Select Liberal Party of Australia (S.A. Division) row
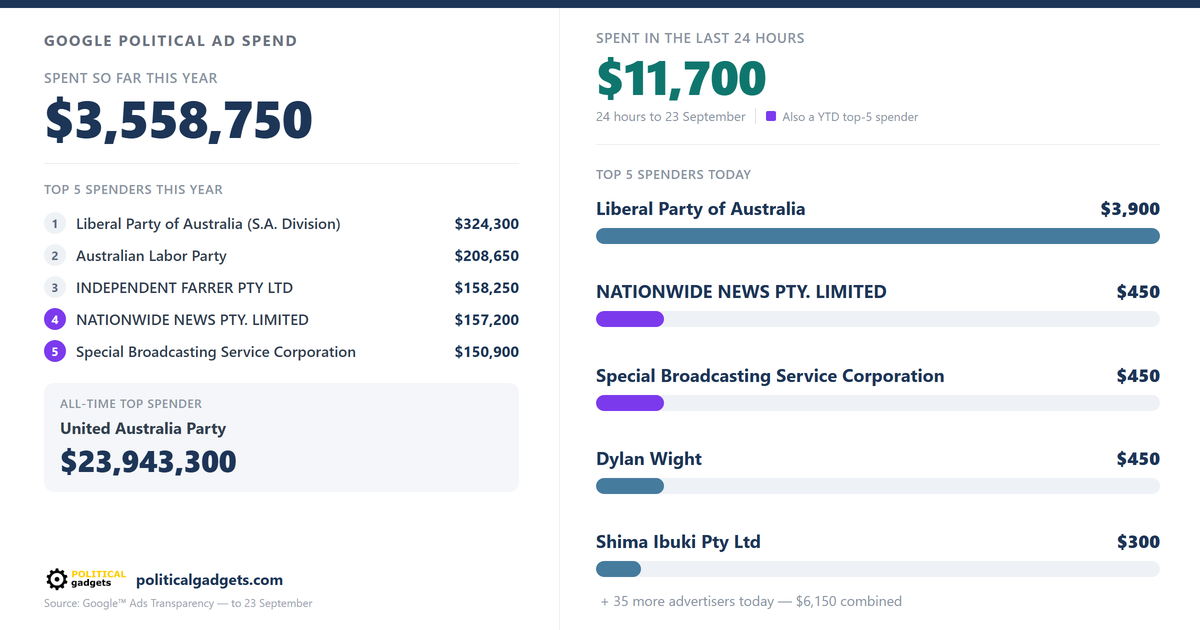The height and width of the screenshot is (630, 1200). coord(281,224)
